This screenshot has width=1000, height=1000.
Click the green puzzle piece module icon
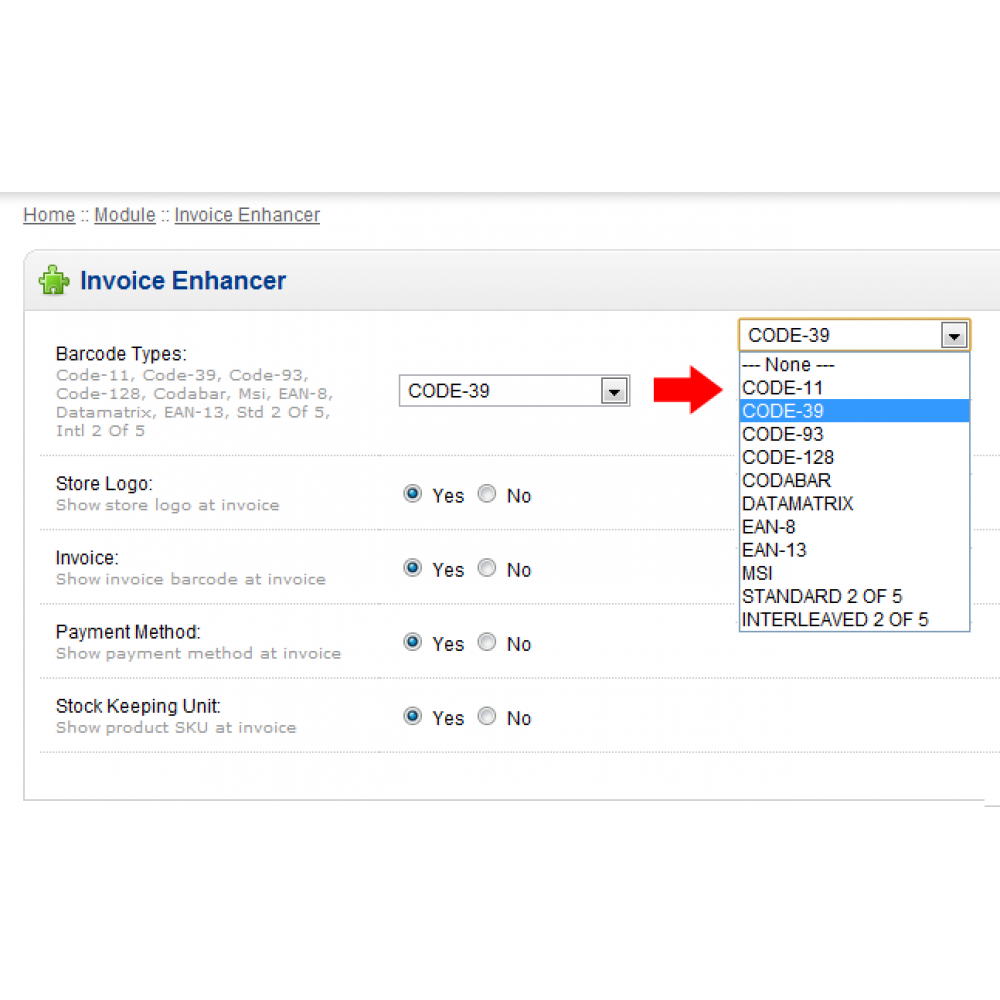pyautogui.click(x=54, y=280)
